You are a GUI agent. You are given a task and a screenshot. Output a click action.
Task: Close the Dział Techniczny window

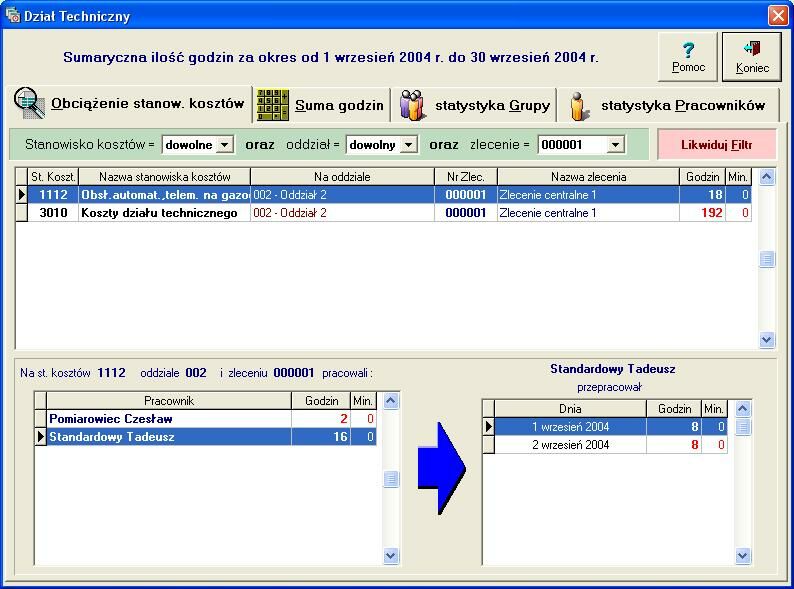778,15
